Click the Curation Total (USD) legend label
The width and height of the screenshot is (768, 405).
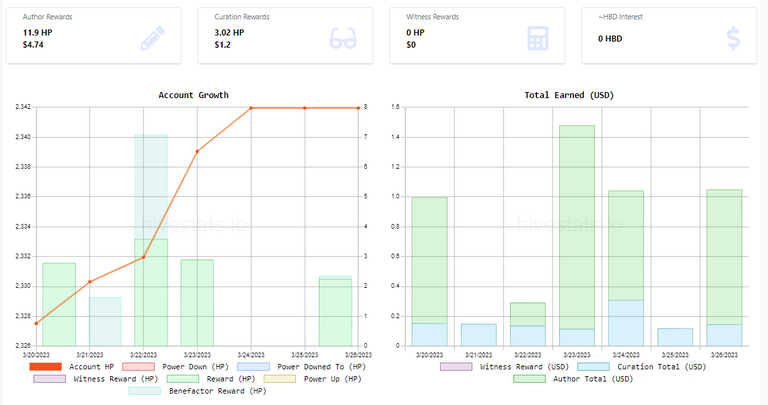(x=661, y=367)
